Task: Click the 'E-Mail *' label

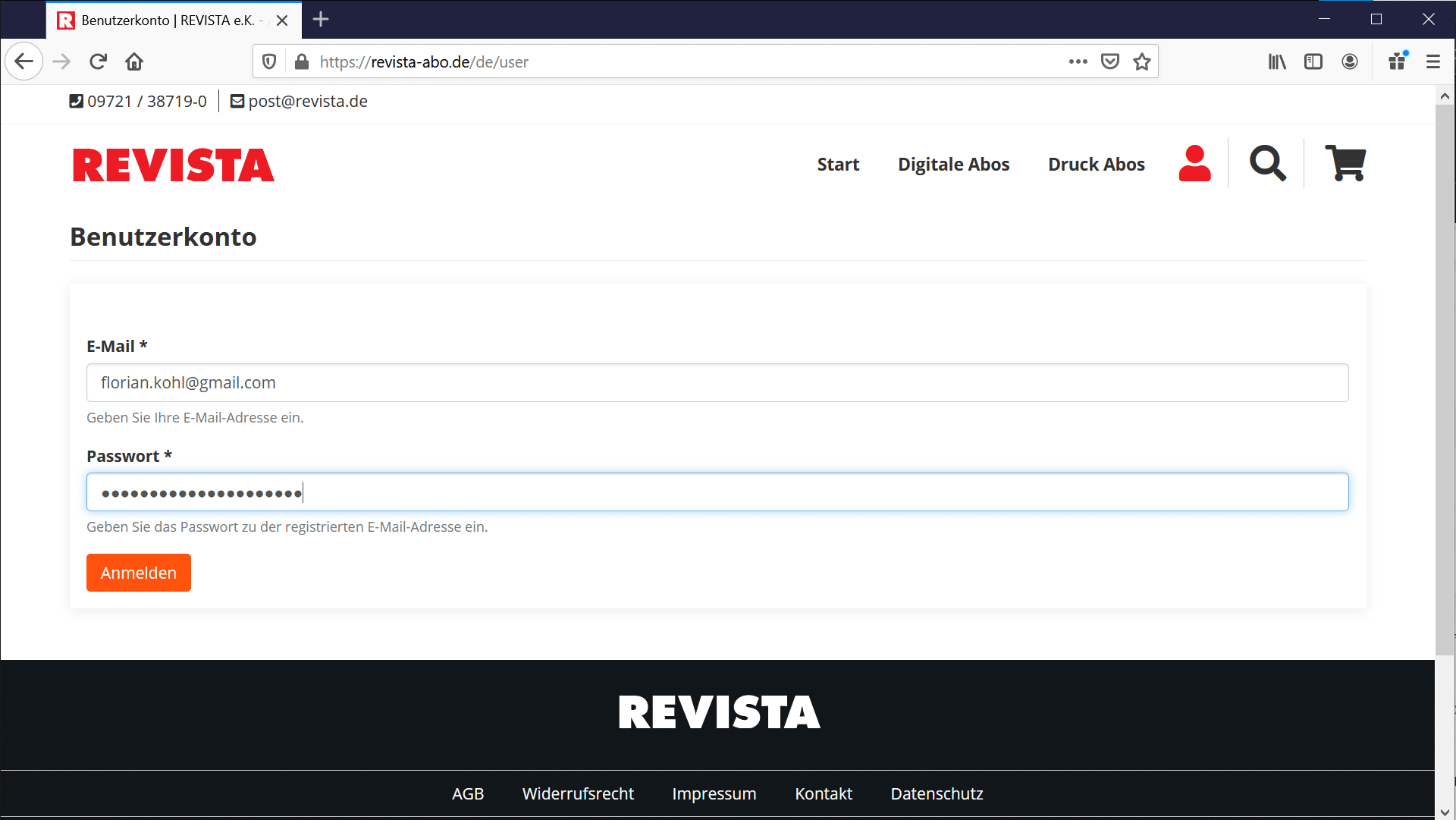Action: click(117, 346)
